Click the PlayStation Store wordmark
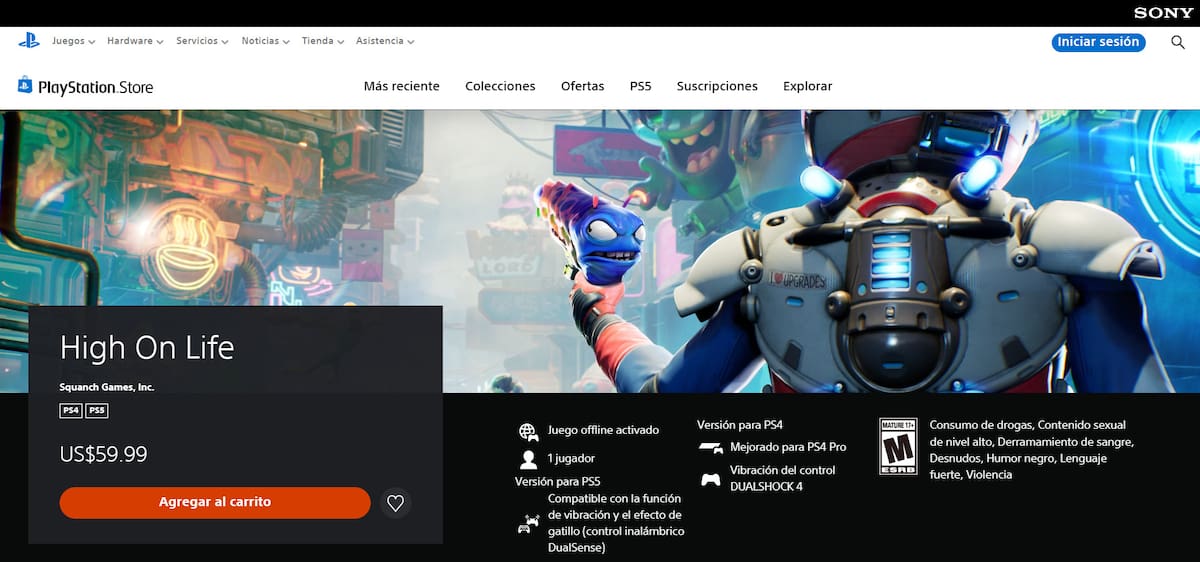The image size is (1200, 562). click(95, 87)
